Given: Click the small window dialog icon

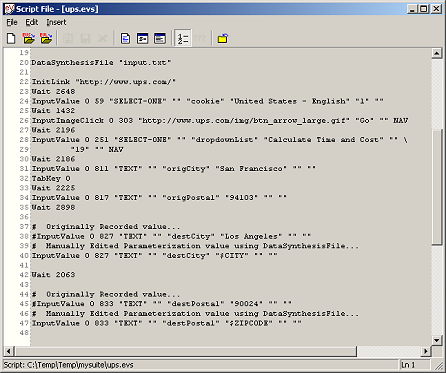Looking at the screenshot, I should click(x=143, y=38).
